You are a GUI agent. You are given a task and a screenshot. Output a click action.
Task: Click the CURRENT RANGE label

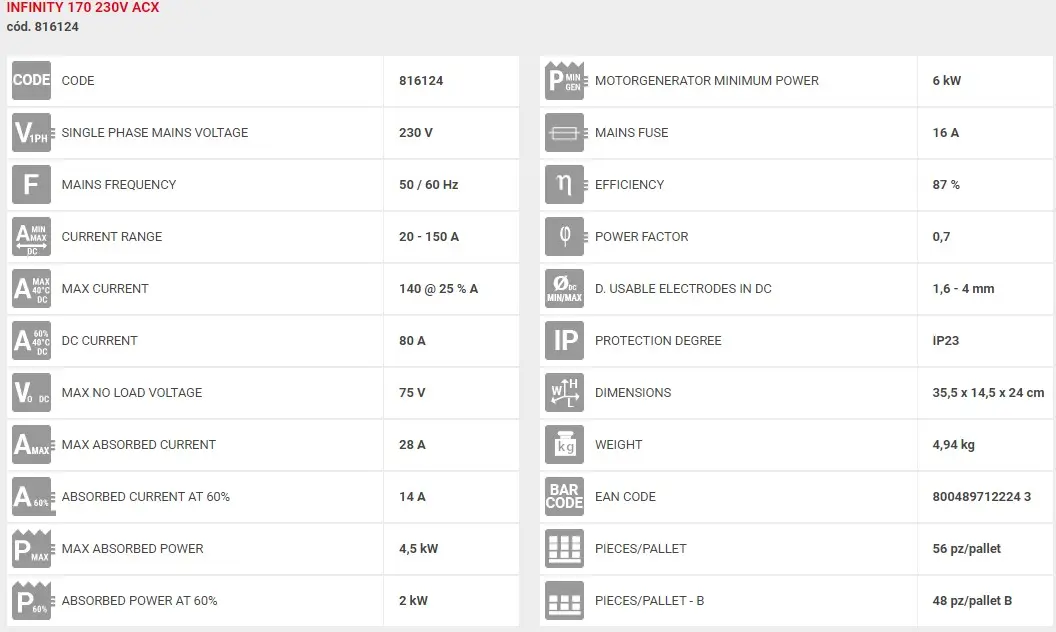point(112,236)
